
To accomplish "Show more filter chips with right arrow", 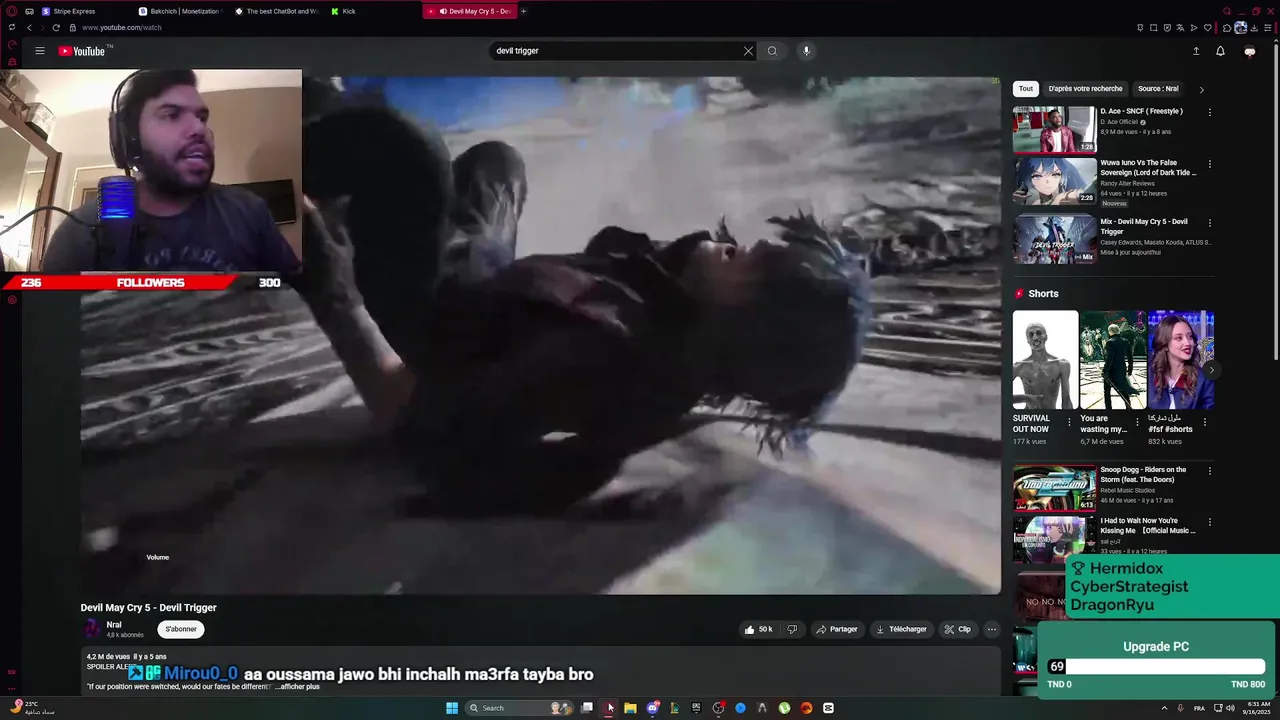I will click(1201, 89).
